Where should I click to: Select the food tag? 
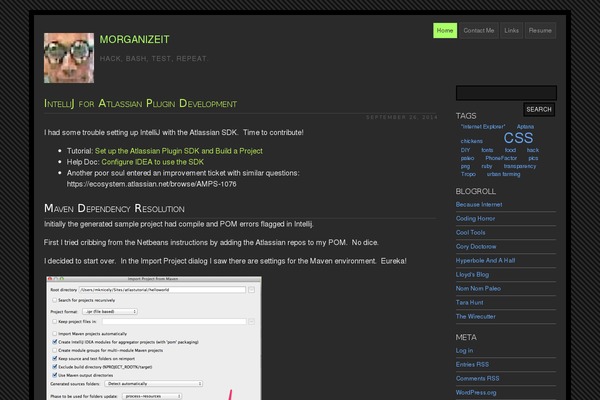(510, 150)
